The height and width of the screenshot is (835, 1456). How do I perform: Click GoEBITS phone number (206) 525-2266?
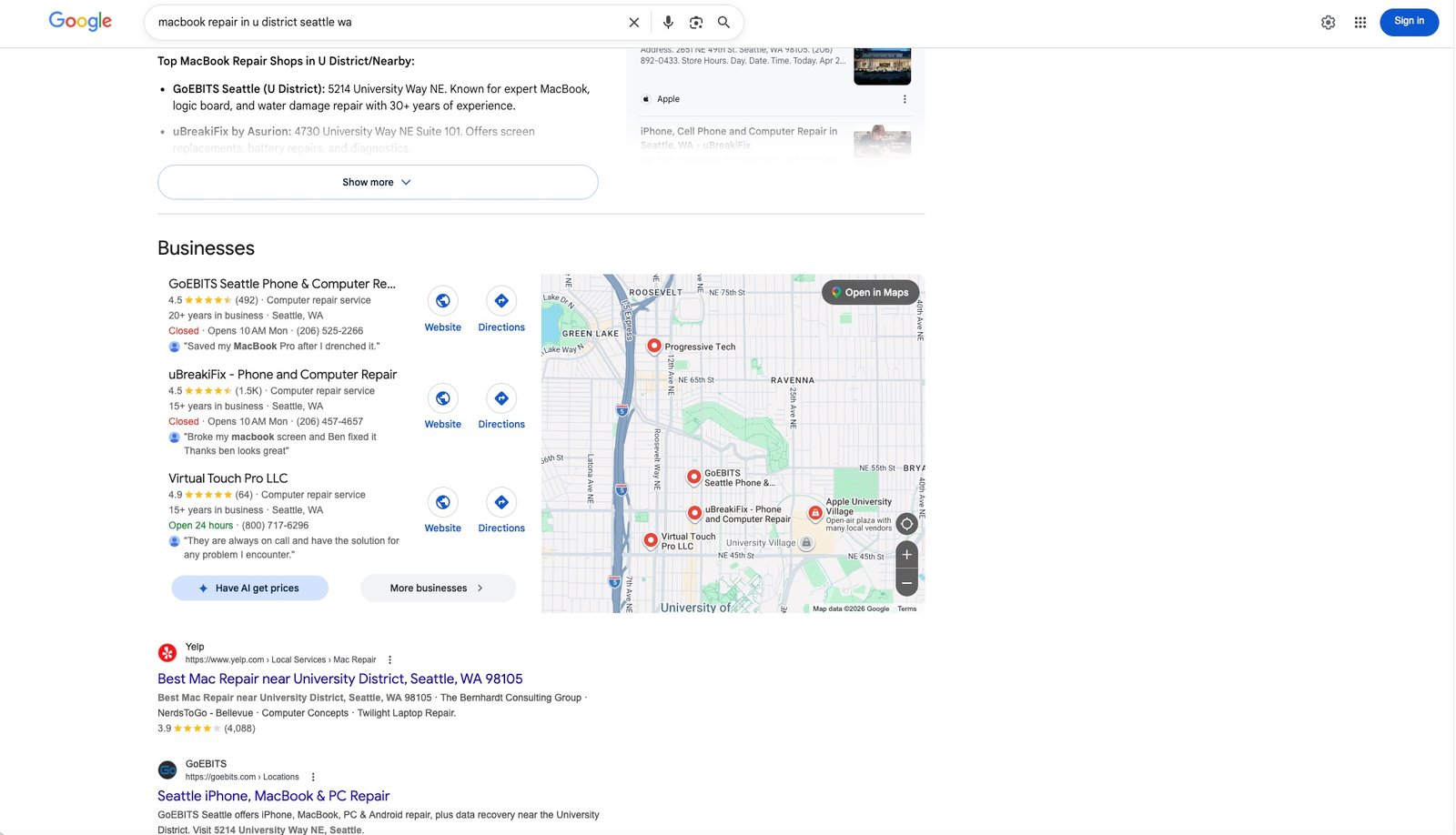[329, 331]
